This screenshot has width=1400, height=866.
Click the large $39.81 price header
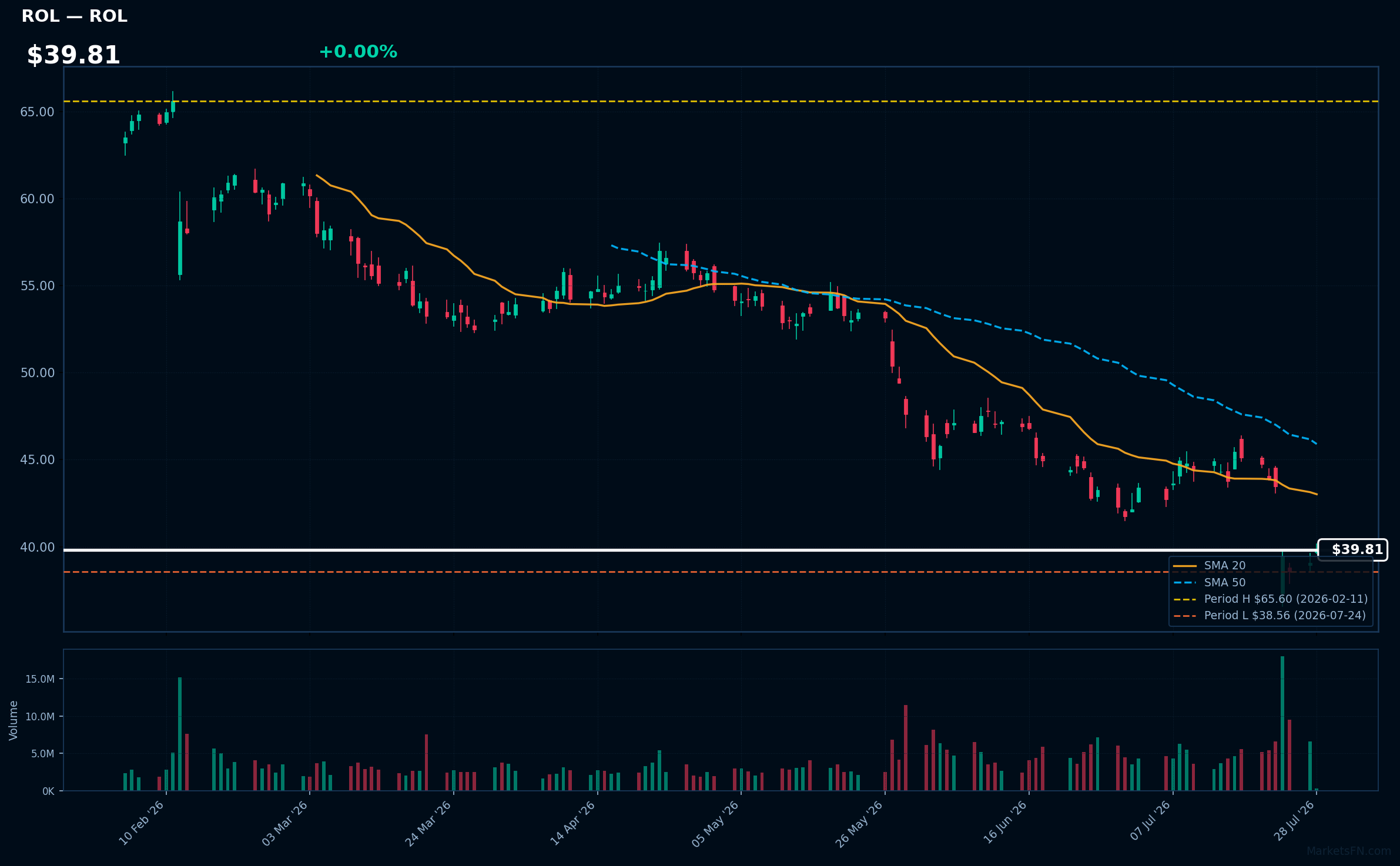click(x=73, y=55)
